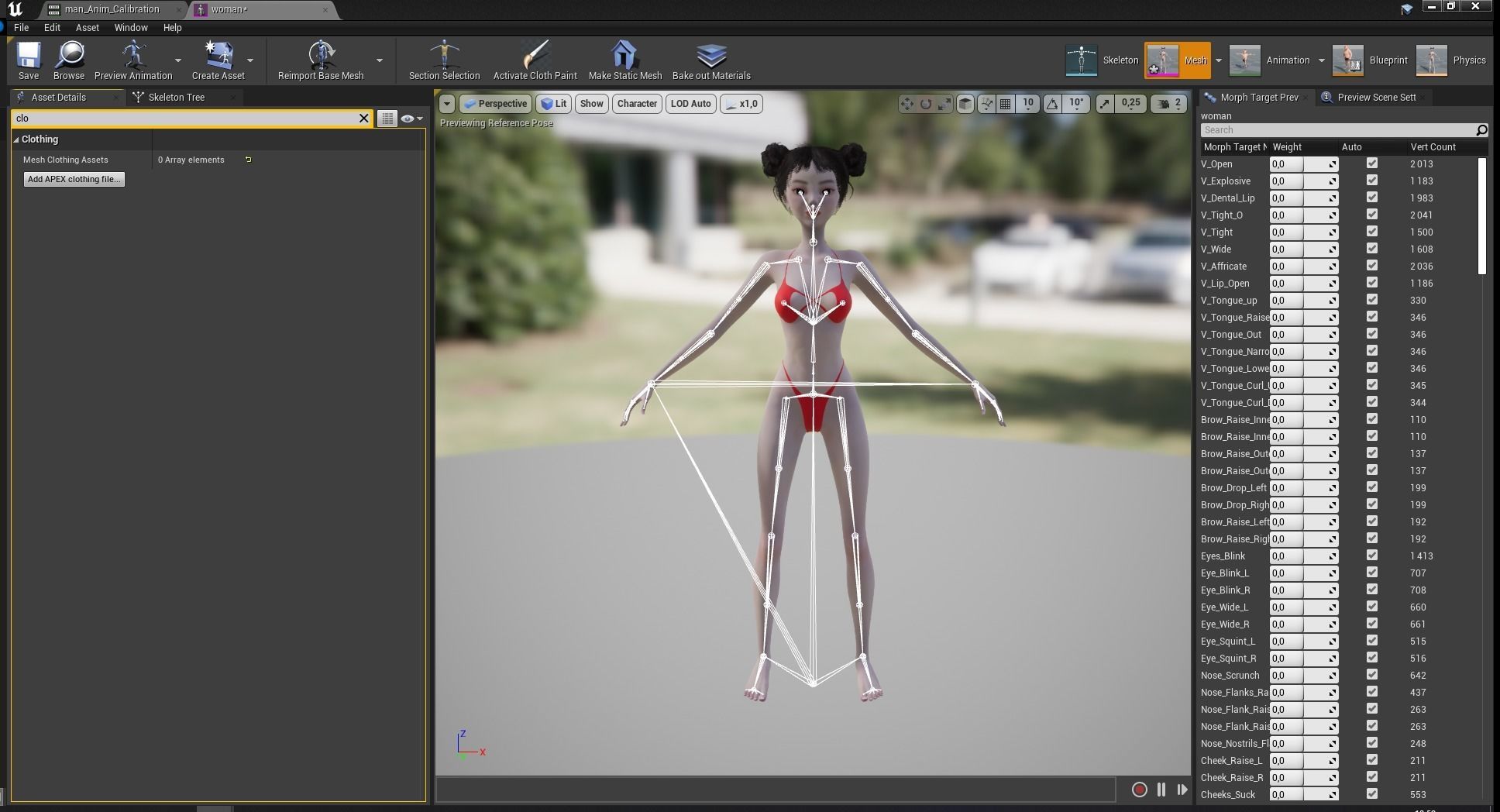Switch to Physics editor mode

point(1450,60)
